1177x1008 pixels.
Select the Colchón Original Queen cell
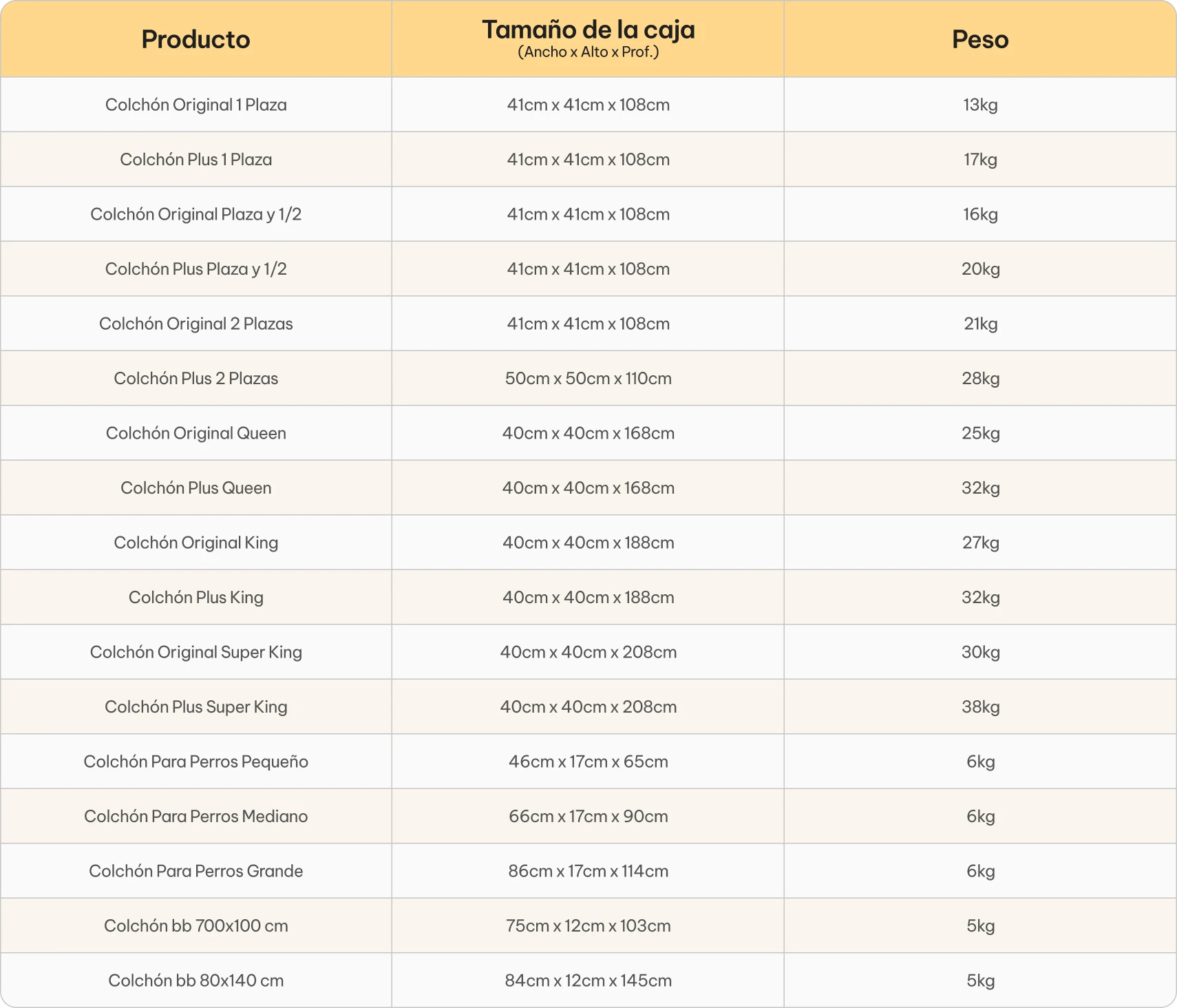[x=196, y=433]
